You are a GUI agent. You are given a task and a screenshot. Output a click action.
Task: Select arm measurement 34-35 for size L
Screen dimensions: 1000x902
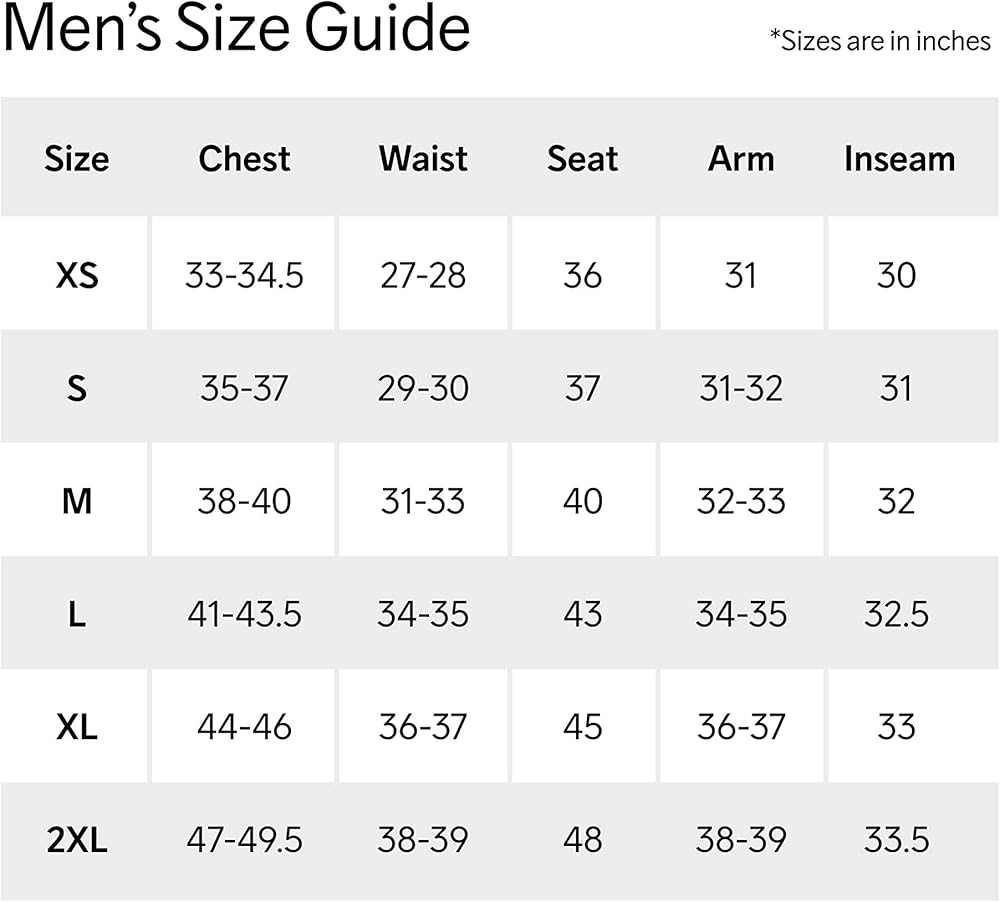[x=741, y=614]
